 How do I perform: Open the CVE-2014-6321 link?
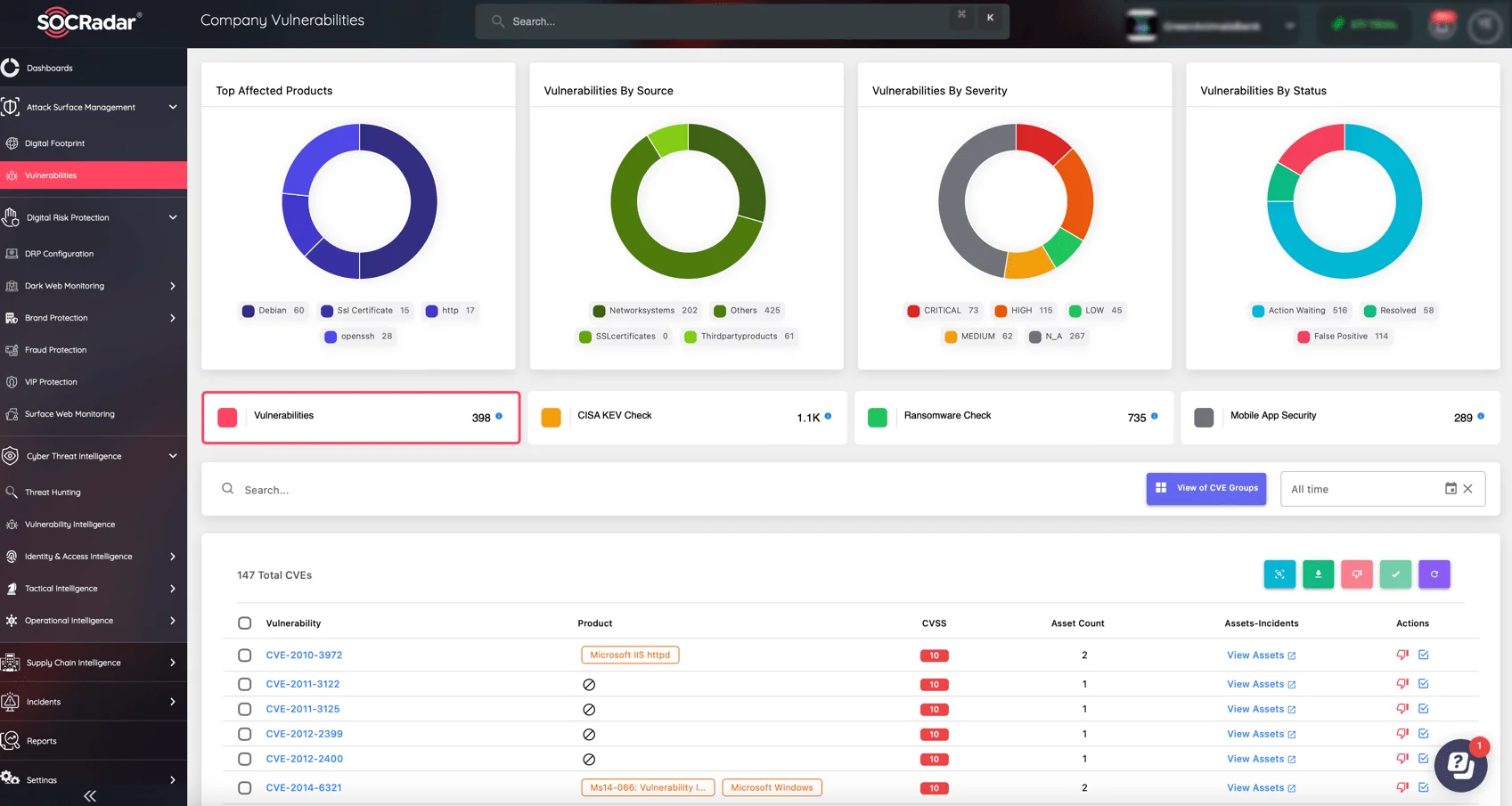pos(304,788)
